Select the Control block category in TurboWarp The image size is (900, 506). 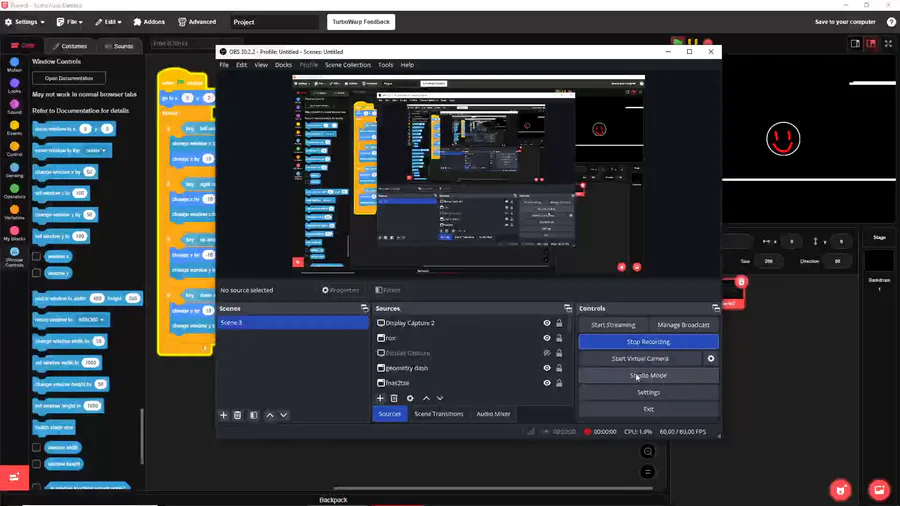click(x=14, y=149)
